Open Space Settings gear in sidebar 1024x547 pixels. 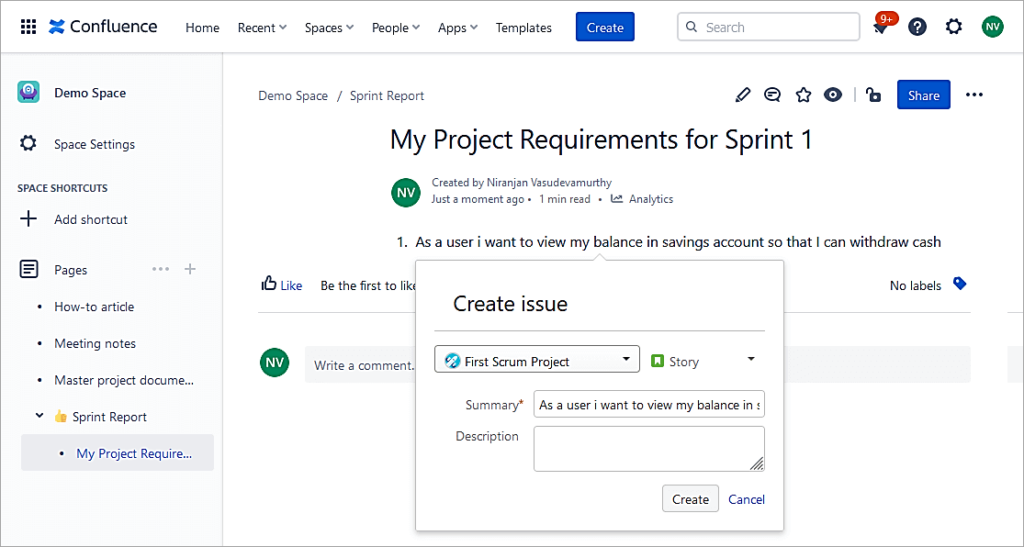click(x=28, y=144)
